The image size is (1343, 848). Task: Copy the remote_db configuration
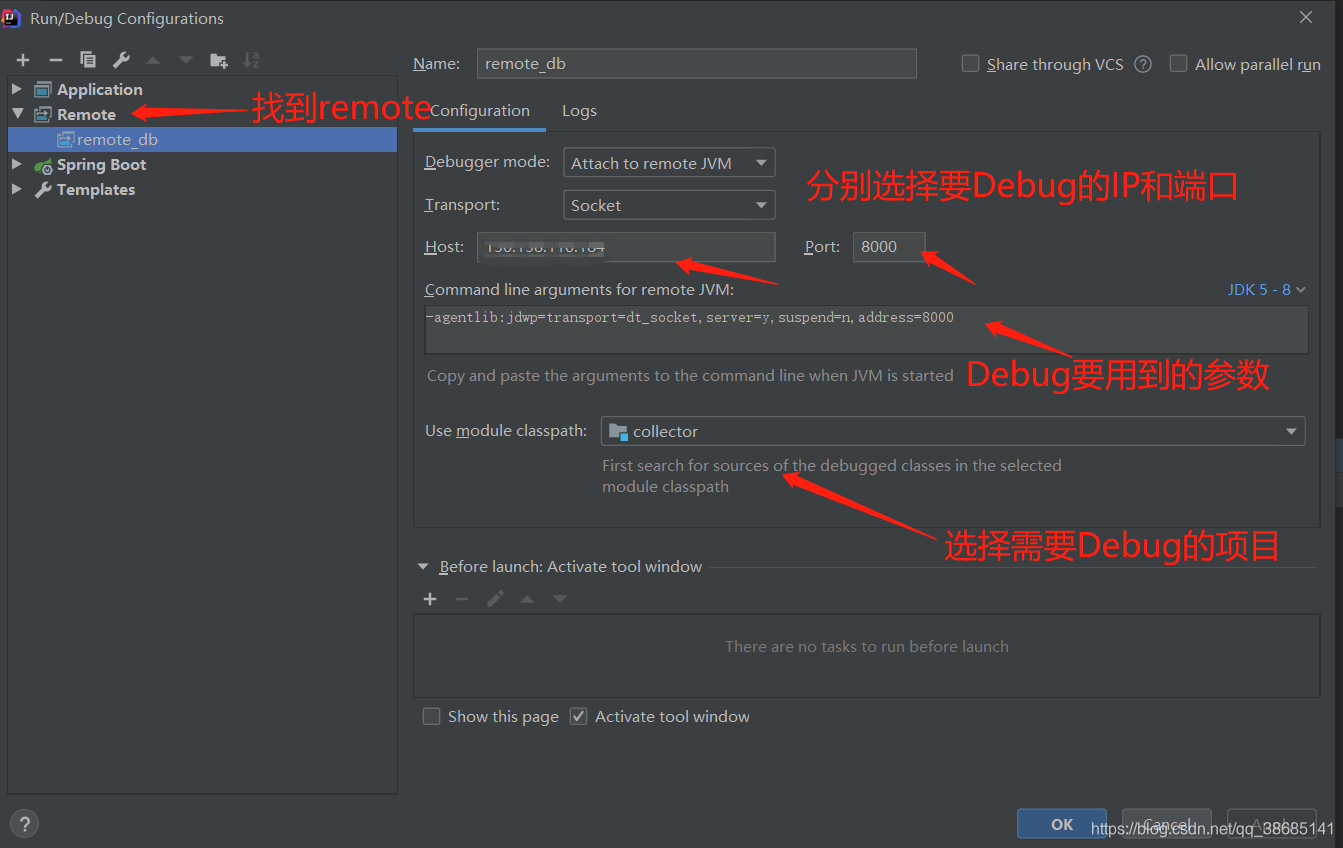[88, 59]
